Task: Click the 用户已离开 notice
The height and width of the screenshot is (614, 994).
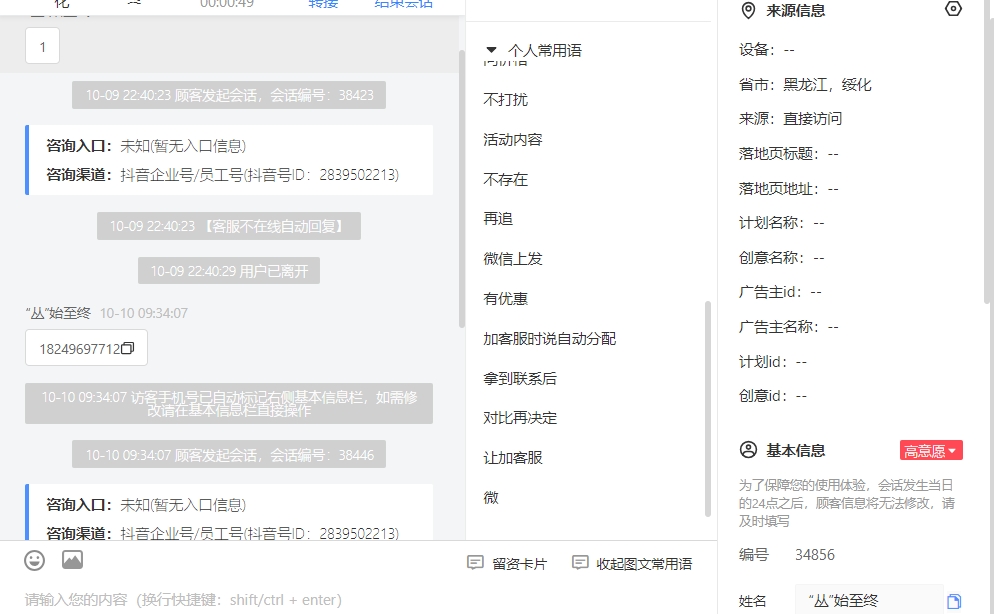Action: point(229,271)
